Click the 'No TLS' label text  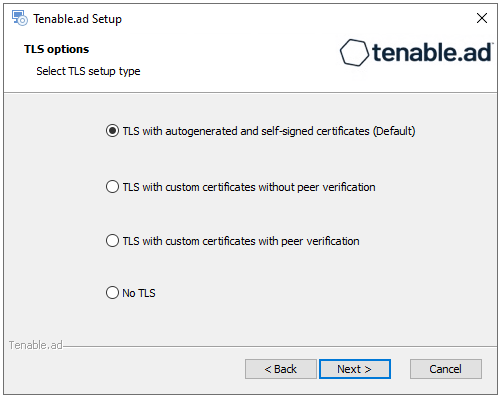[139, 293]
